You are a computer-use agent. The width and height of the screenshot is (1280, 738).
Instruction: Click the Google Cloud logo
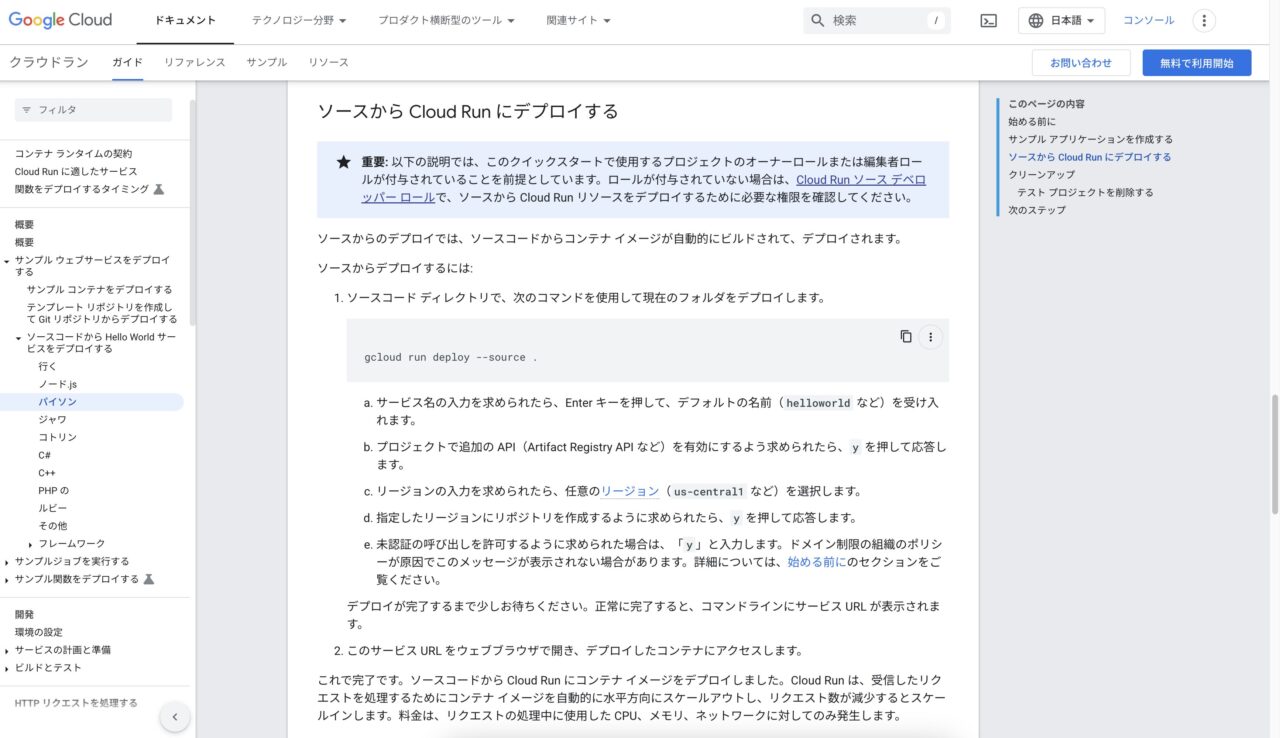[60, 20]
